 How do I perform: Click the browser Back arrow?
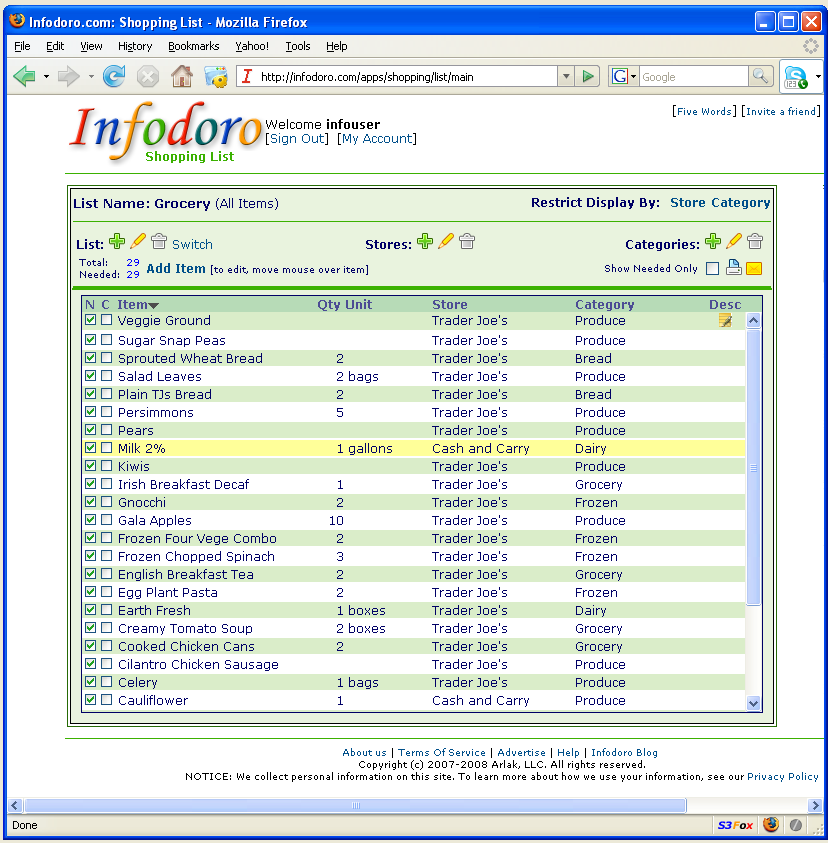[25, 76]
